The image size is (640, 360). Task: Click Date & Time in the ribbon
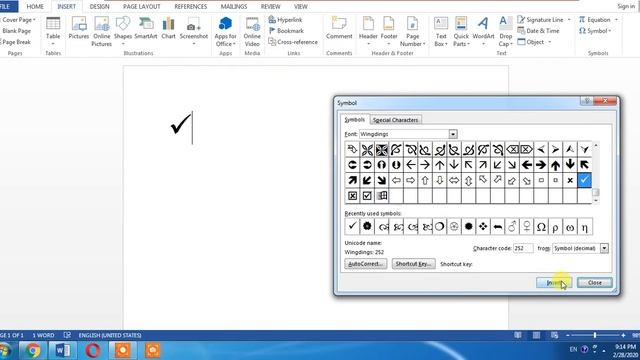coord(539,31)
